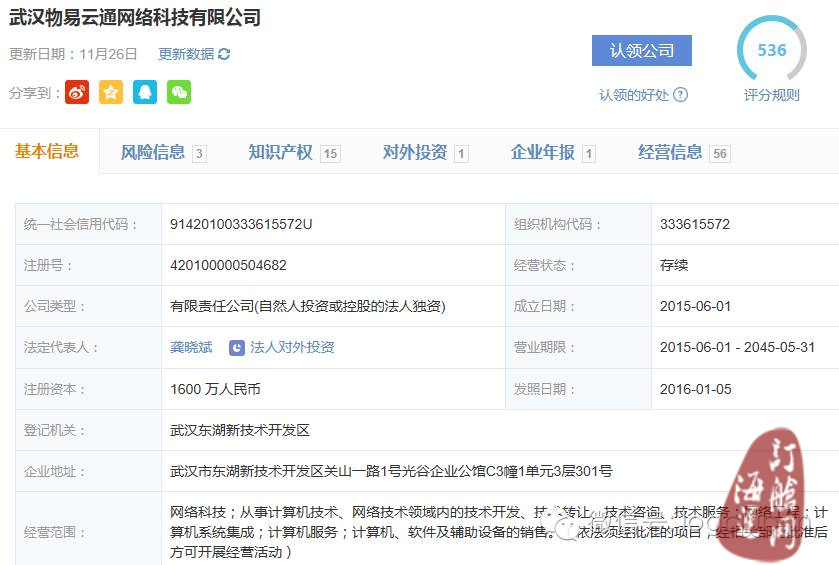Click registered capital 1600 万人民币
The image size is (839, 565).
pyautogui.click(x=215, y=389)
